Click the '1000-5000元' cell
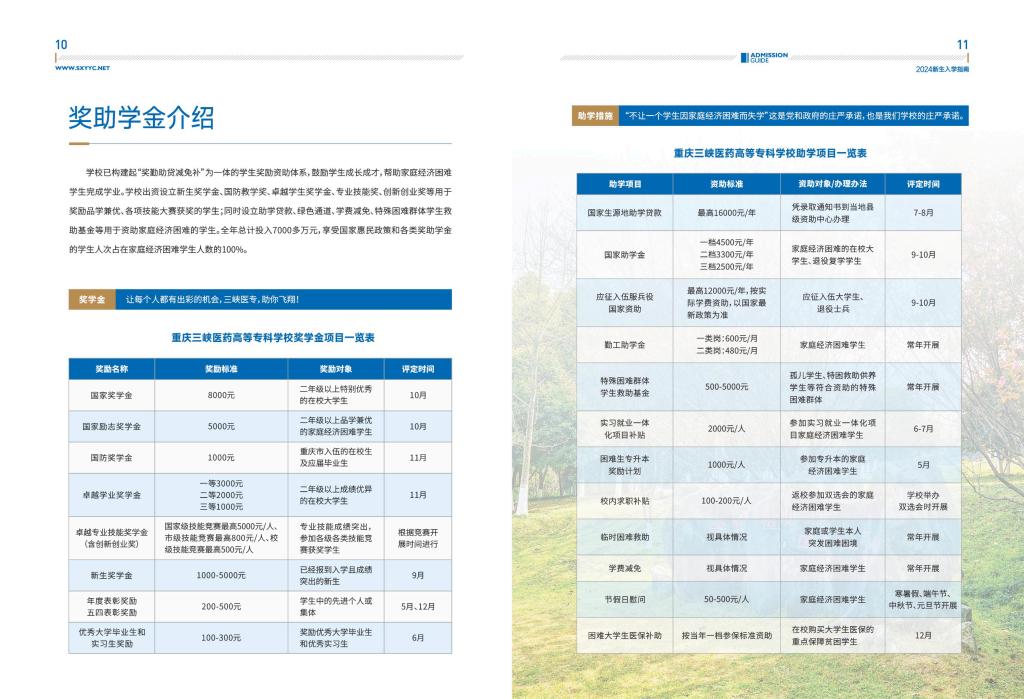This screenshot has width=1024, height=699. click(x=221, y=576)
